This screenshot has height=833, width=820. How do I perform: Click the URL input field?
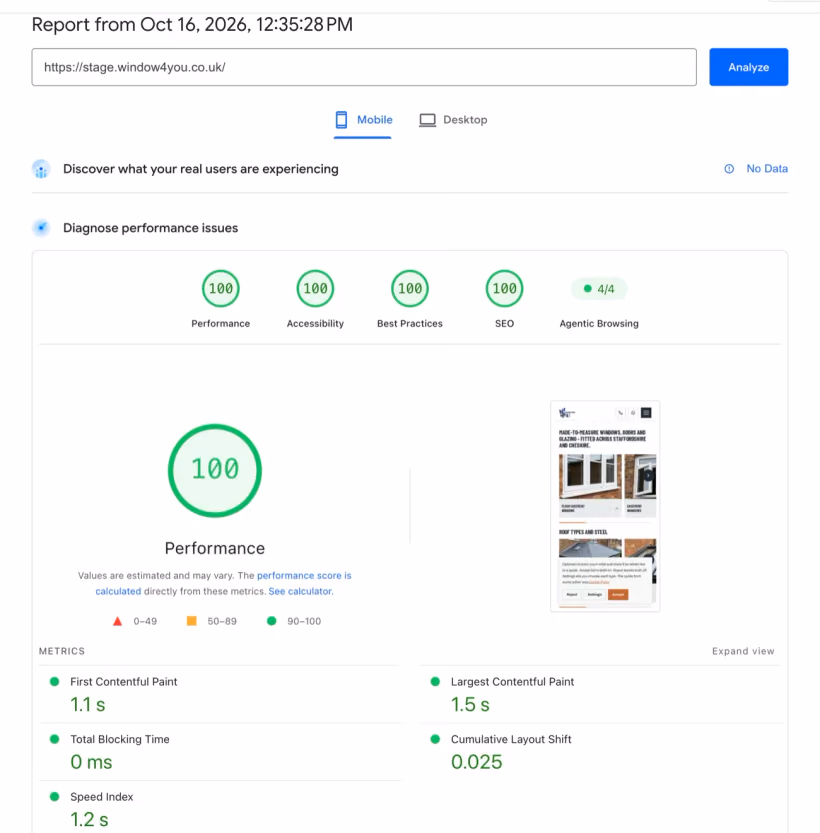click(x=364, y=67)
